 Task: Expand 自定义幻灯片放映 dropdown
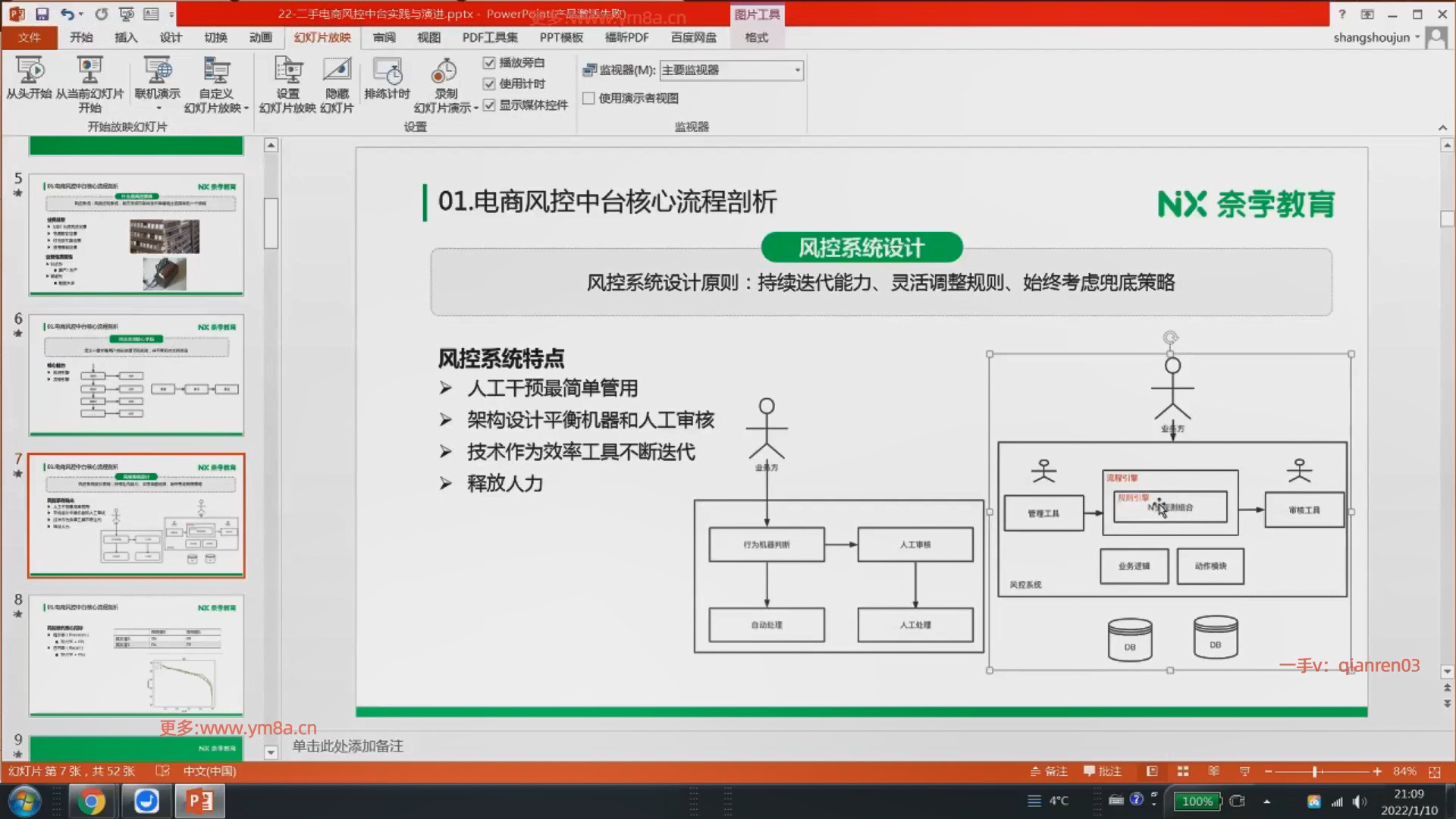click(x=246, y=108)
